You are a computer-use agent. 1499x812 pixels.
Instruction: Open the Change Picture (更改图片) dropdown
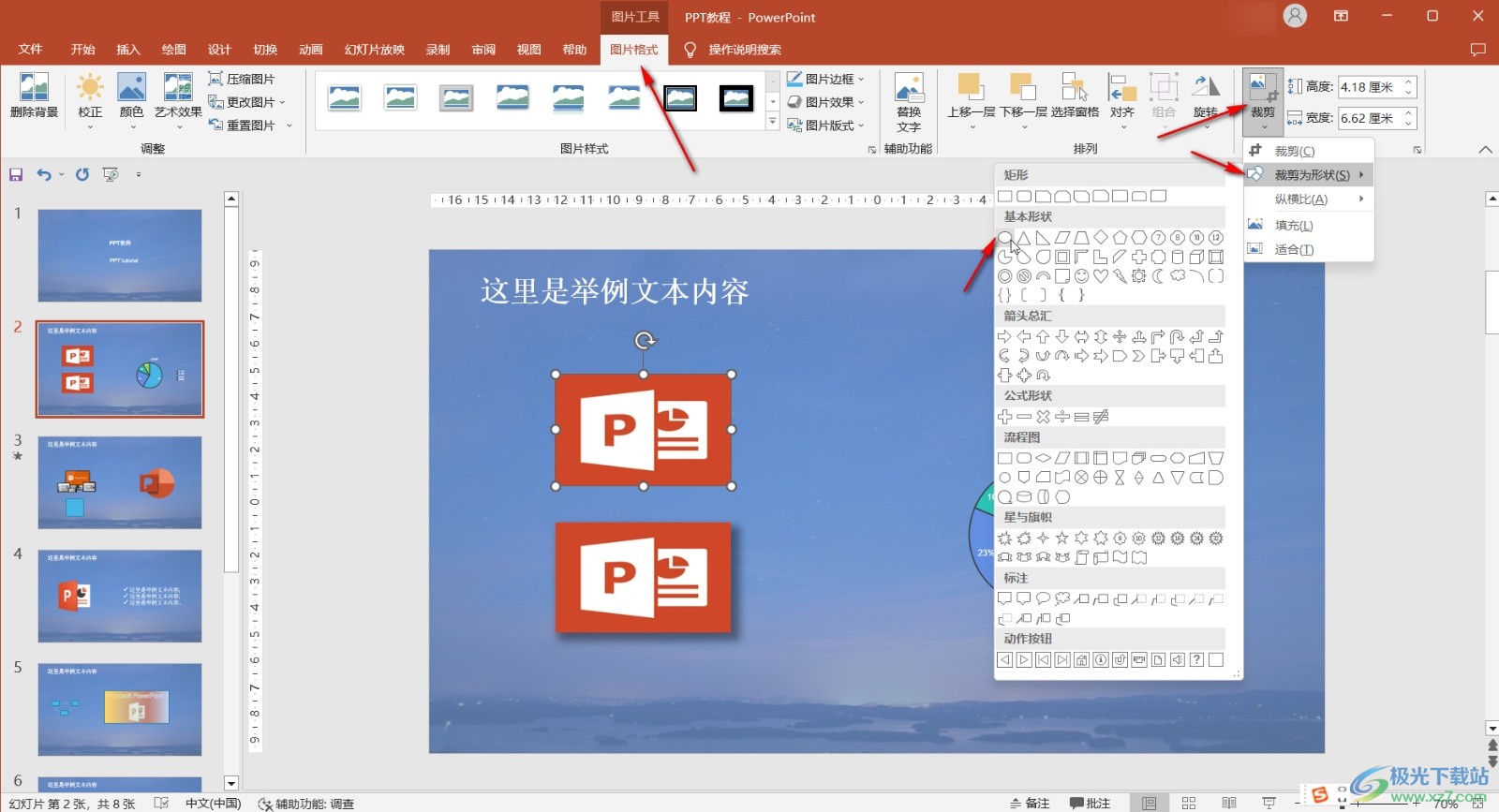(x=246, y=102)
